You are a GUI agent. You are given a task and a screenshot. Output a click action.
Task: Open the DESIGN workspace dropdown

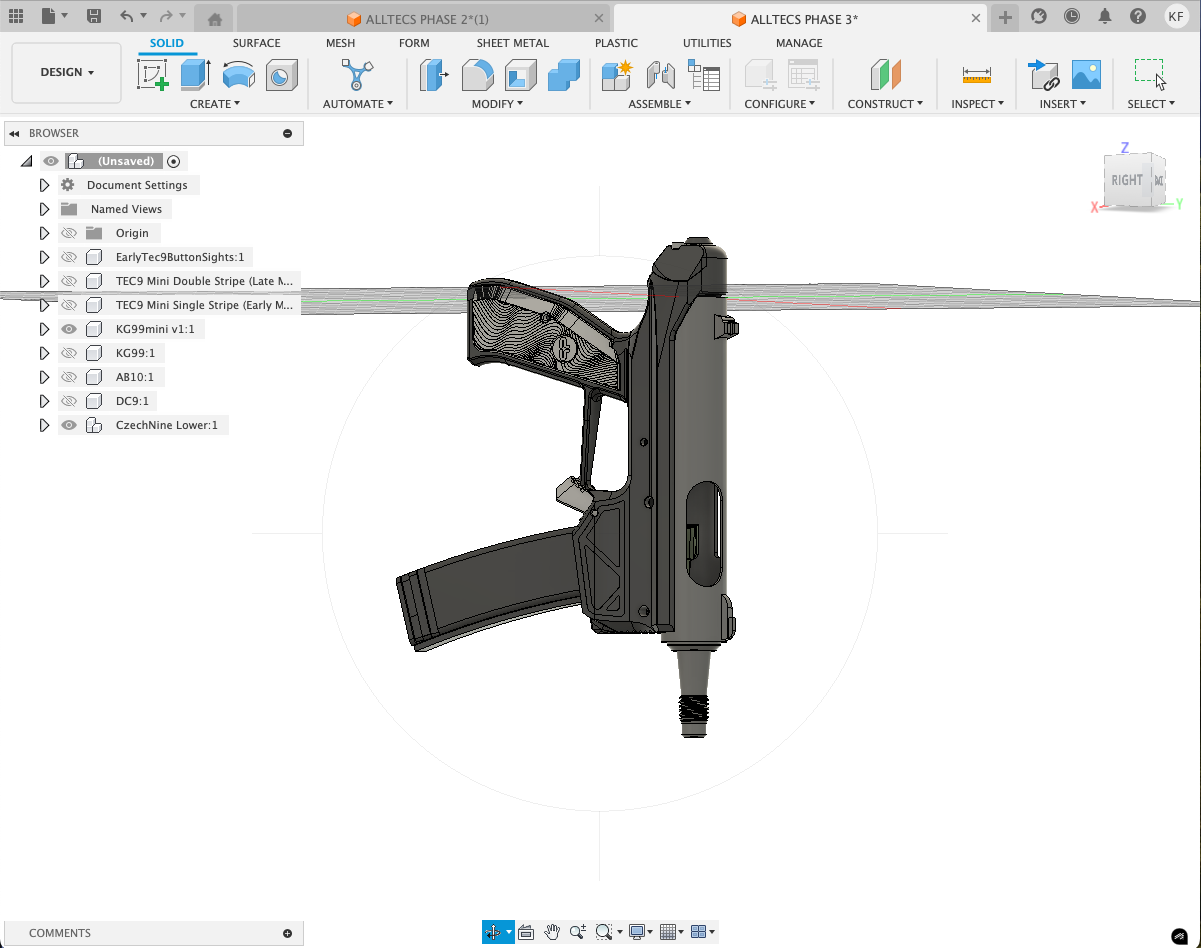tap(67, 72)
